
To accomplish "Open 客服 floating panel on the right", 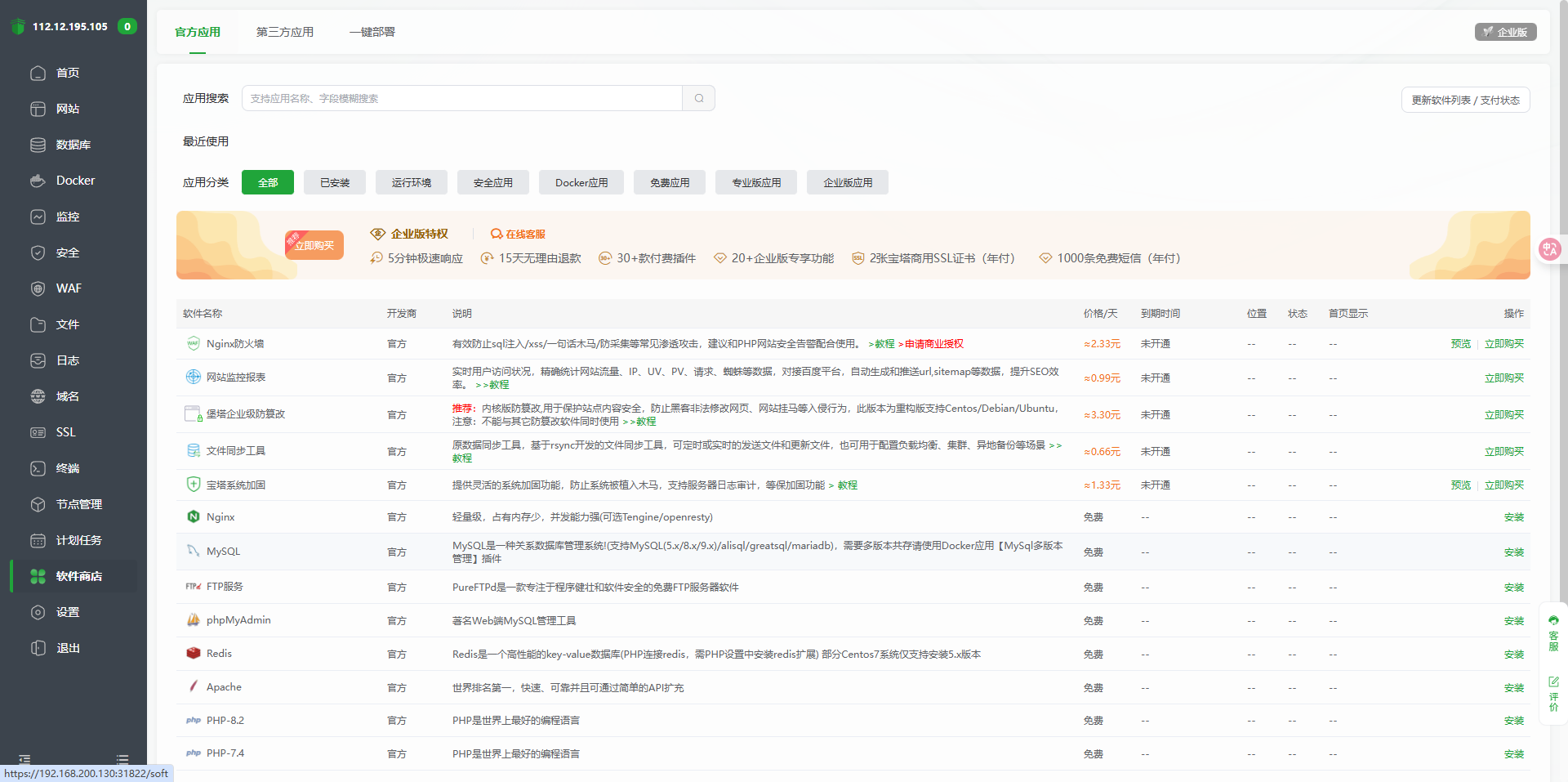I will (x=1553, y=633).
